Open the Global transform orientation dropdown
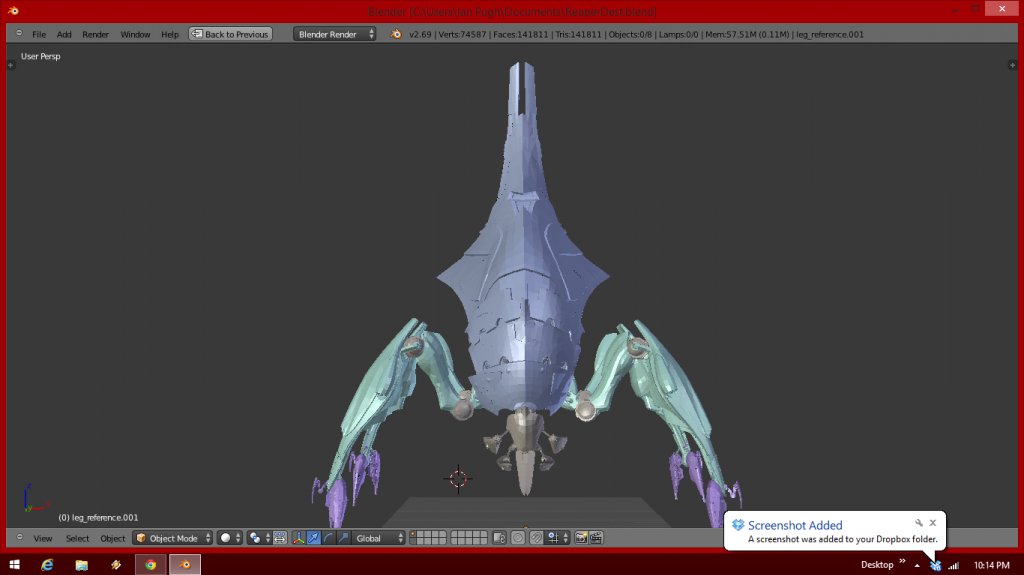 pos(379,538)
